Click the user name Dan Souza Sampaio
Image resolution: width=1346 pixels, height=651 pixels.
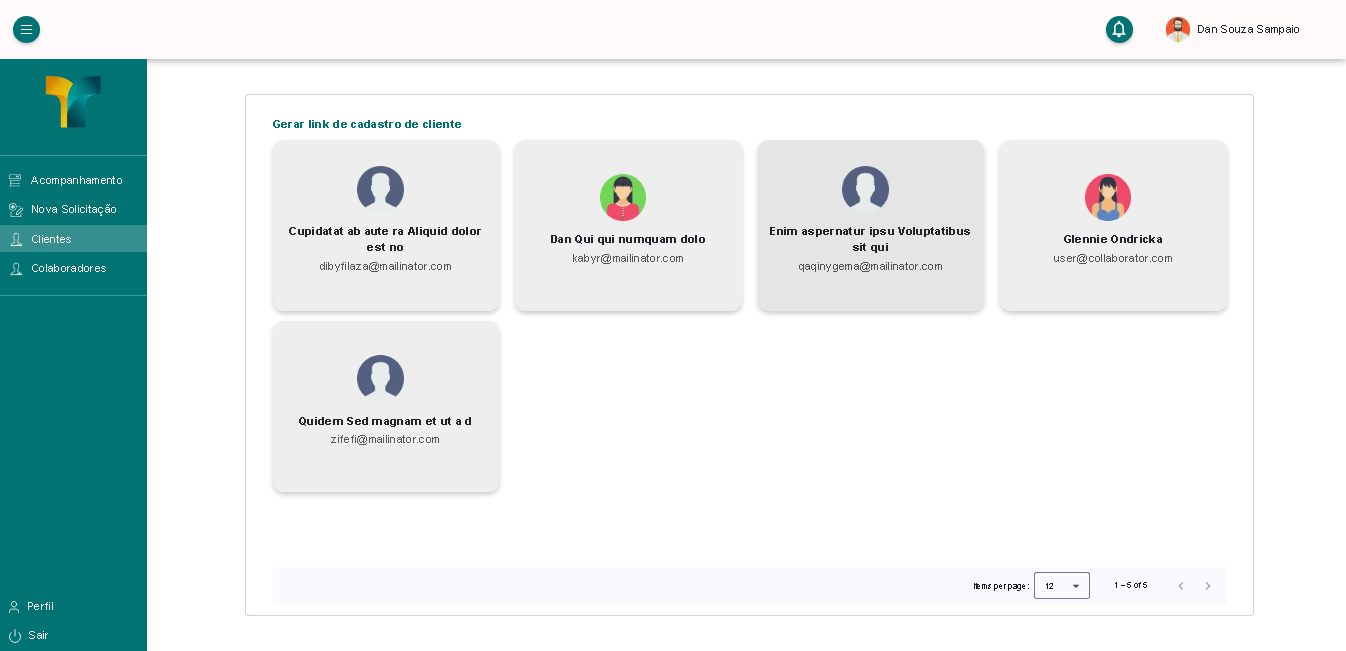tap(1248, 30)
